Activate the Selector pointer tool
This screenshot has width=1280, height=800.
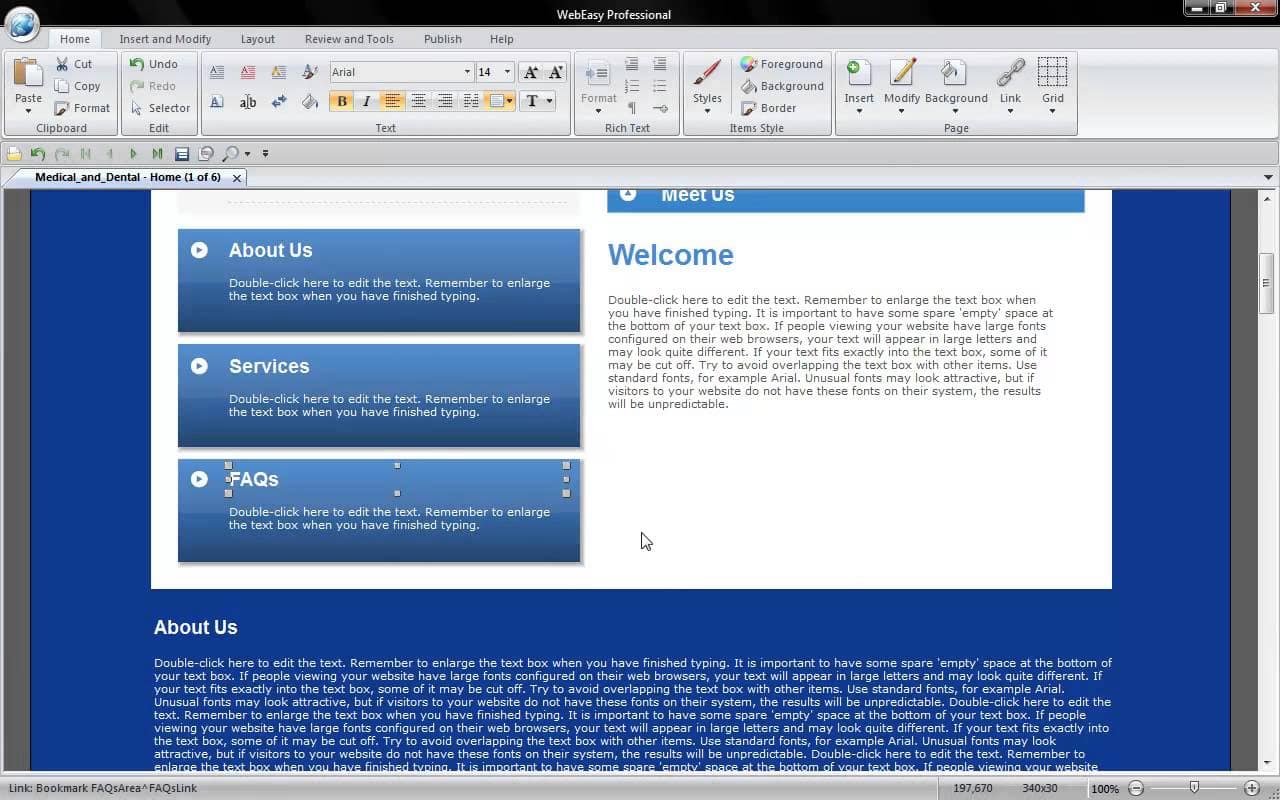point(137,108)
